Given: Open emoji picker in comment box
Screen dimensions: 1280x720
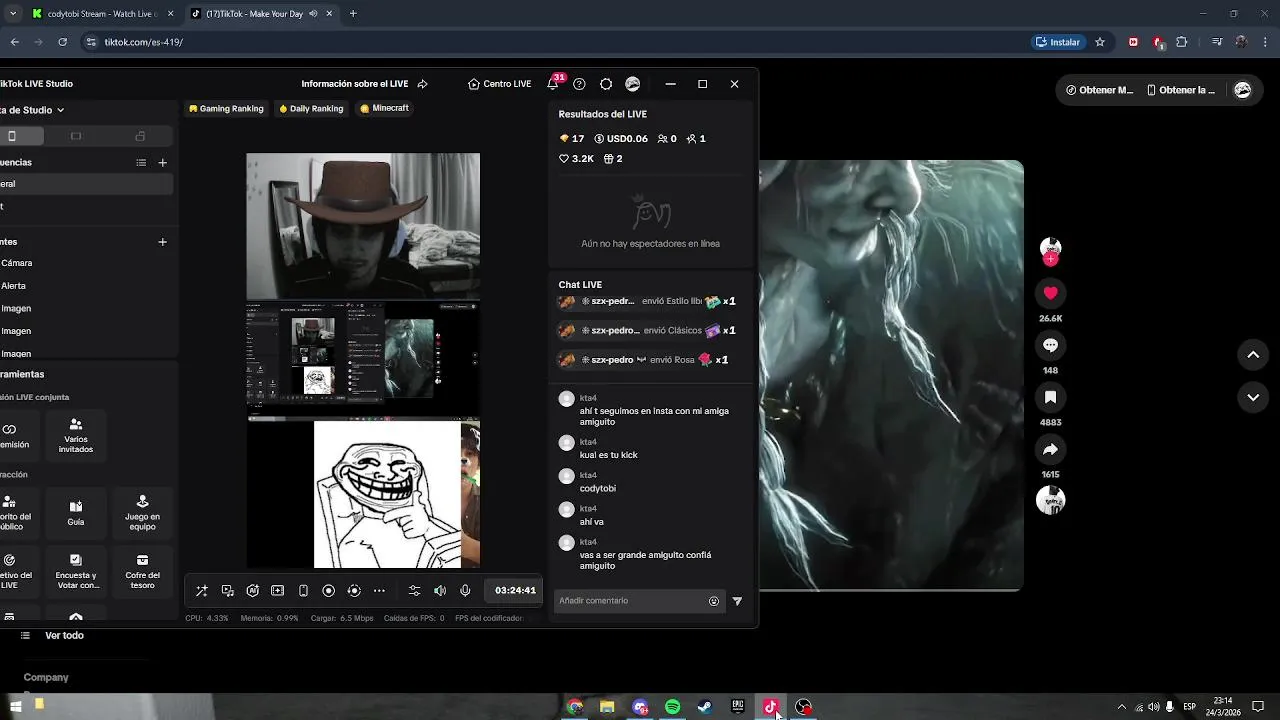Looking at the screenshot, I should point(714,601).
